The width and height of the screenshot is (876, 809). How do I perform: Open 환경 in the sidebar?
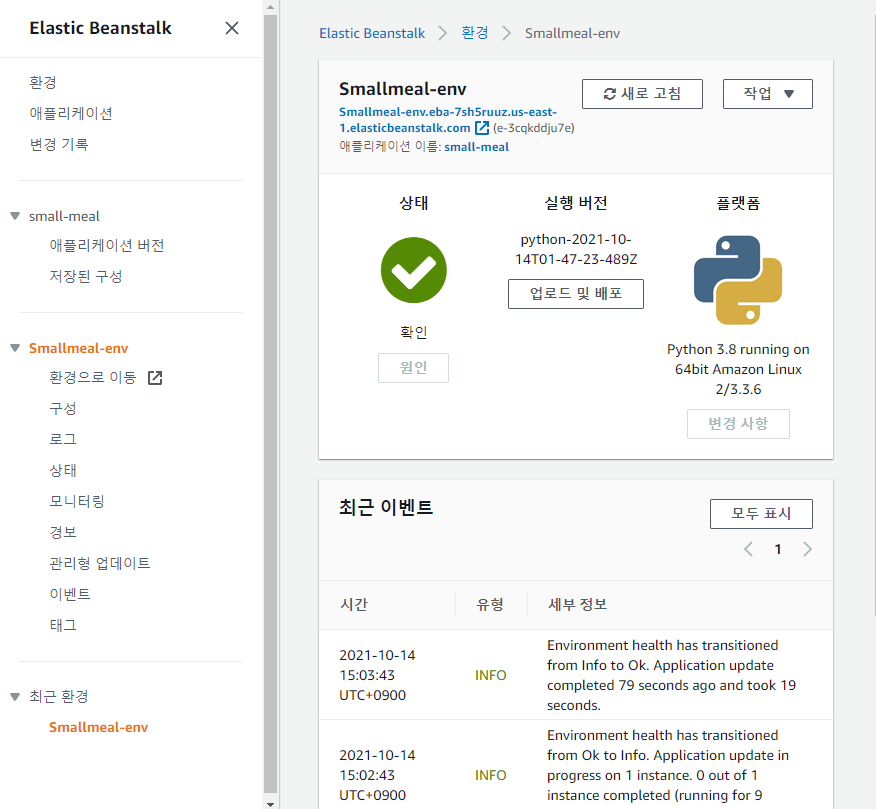pyautogui.click(x=43, y=83)
